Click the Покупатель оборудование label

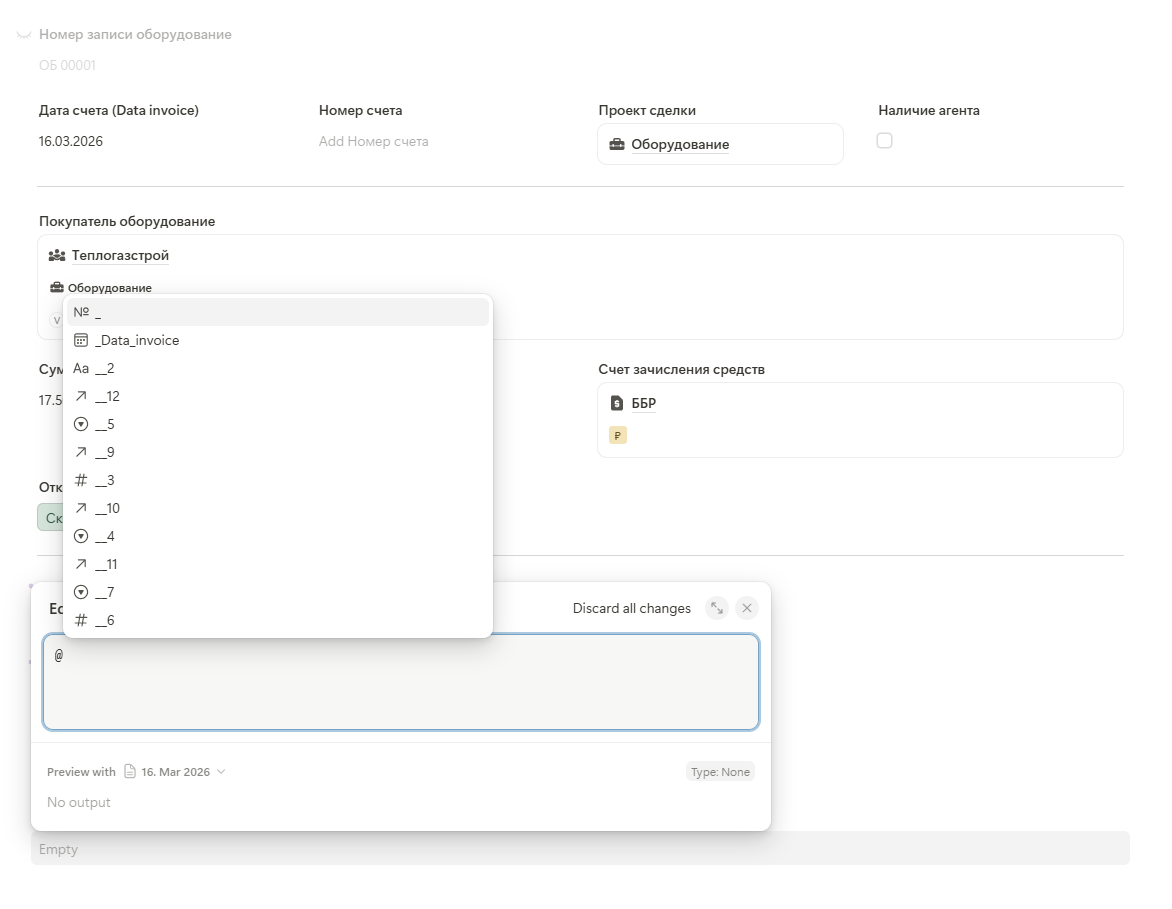click(x=127, y=221)
